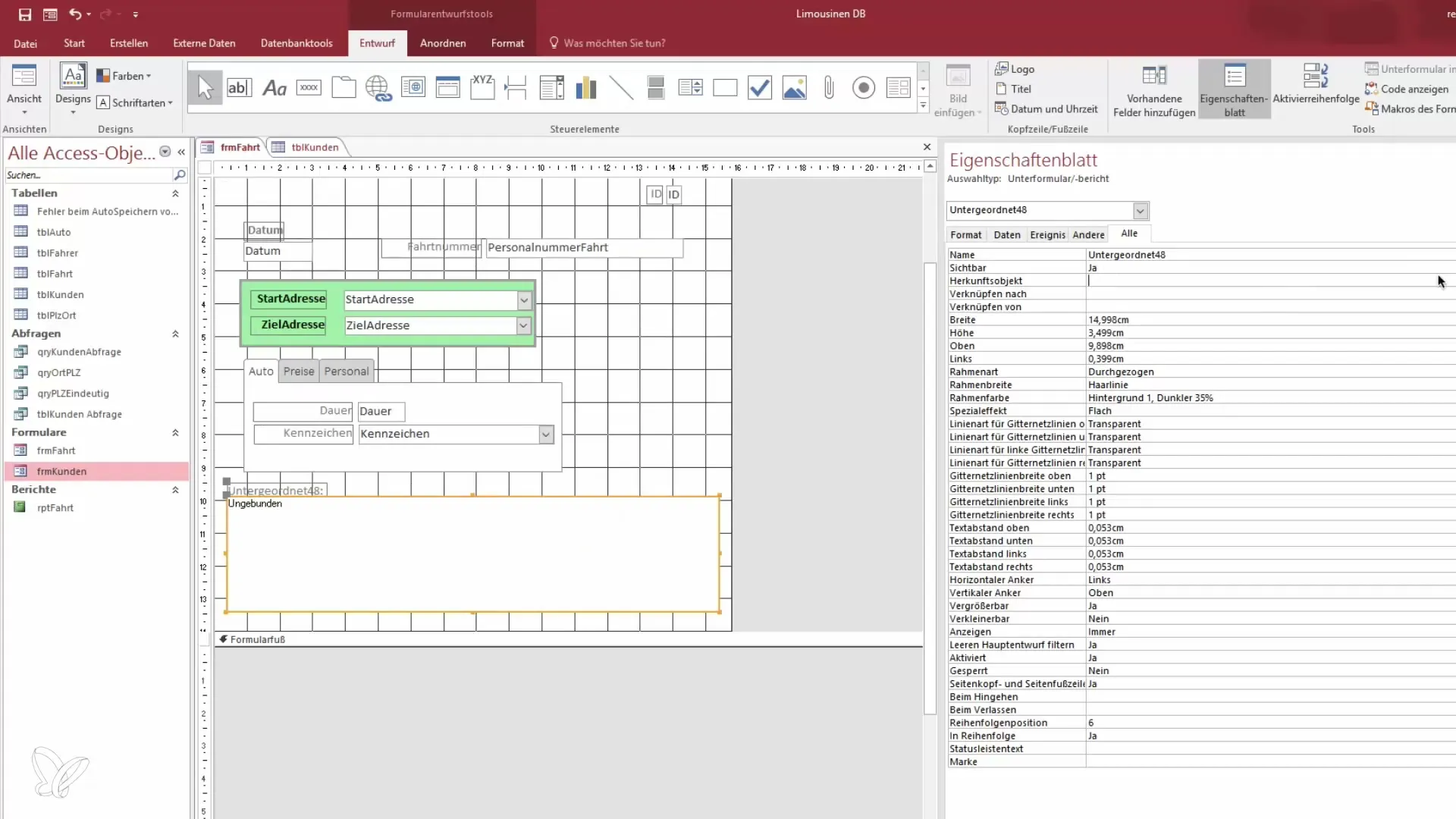Switch to the Start ribbon tab
This screenshot has height=819, width=1456.
point(74,43)
